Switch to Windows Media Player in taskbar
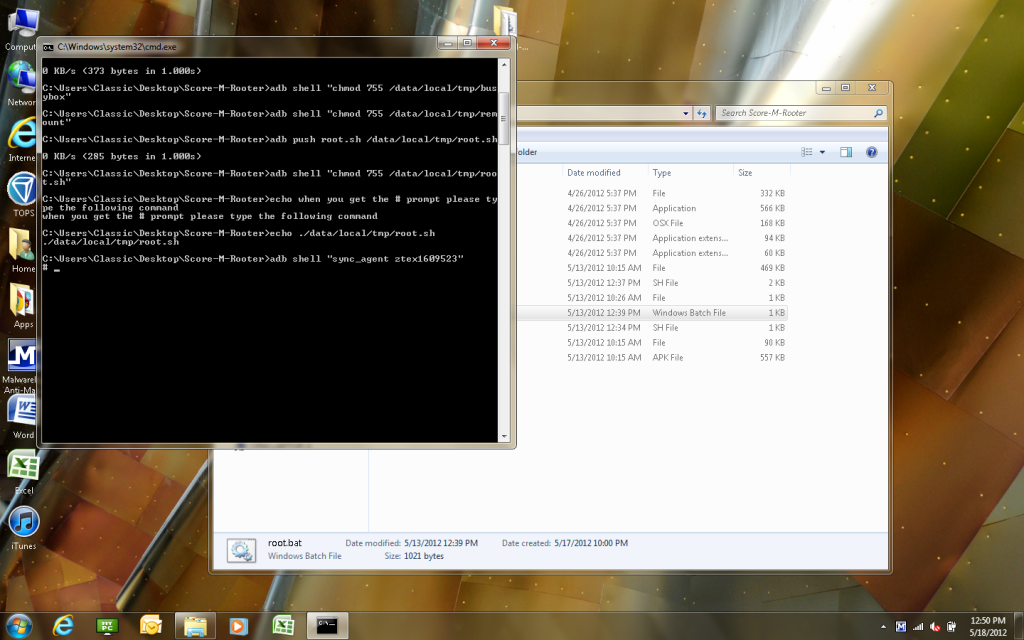 [x=239, y=625]
